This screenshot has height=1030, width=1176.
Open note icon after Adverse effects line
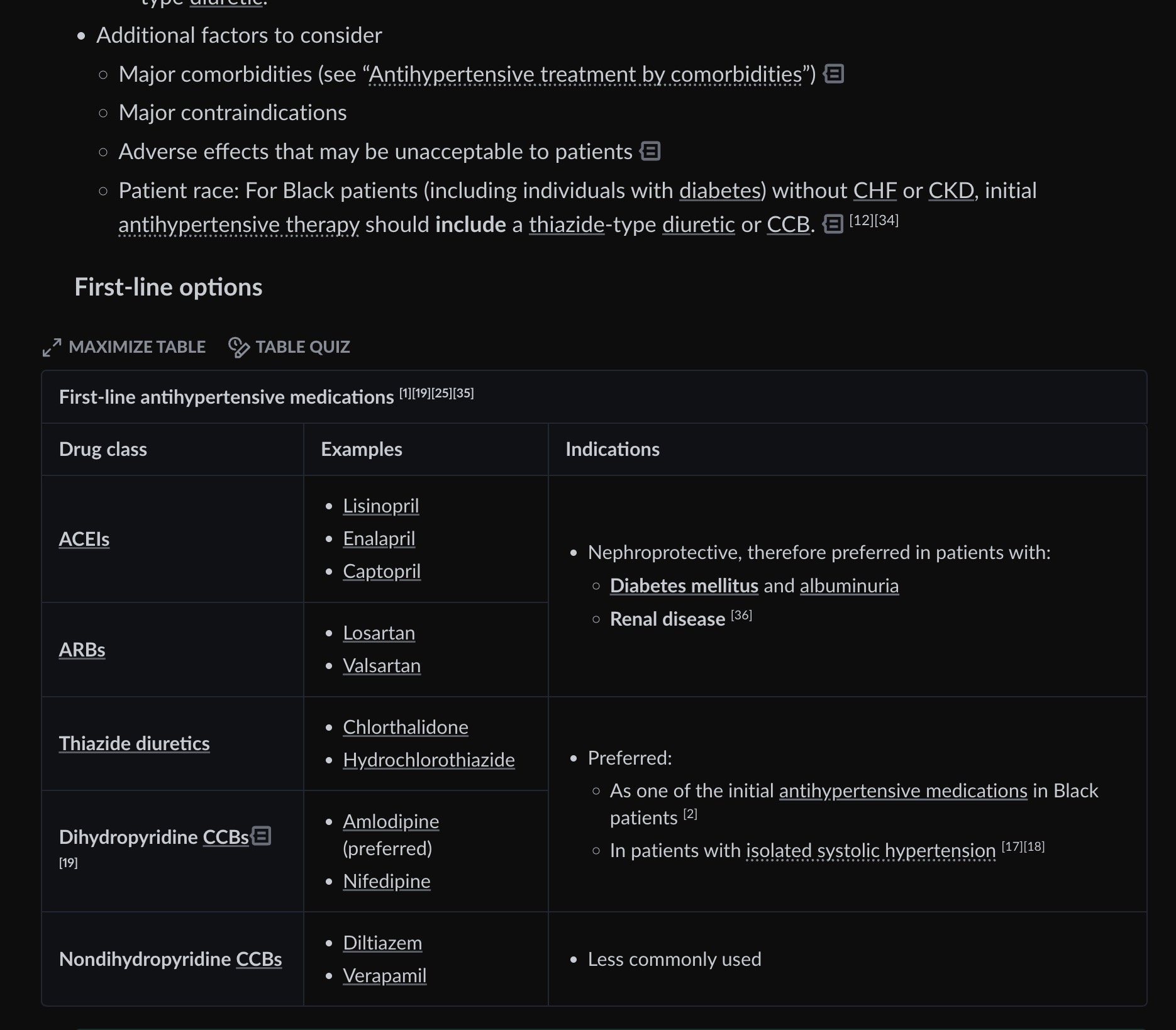tap(650, 152)
